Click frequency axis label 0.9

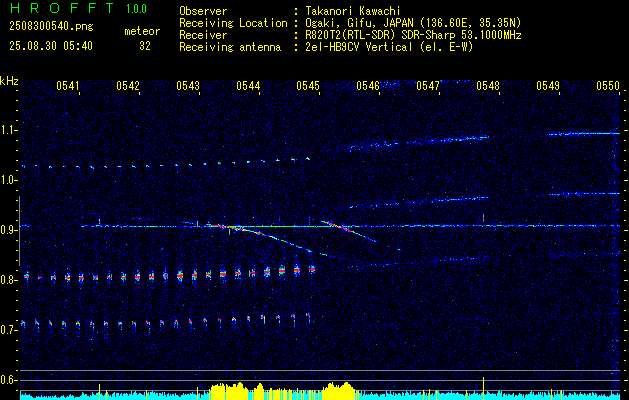click(x=8, y=230)
